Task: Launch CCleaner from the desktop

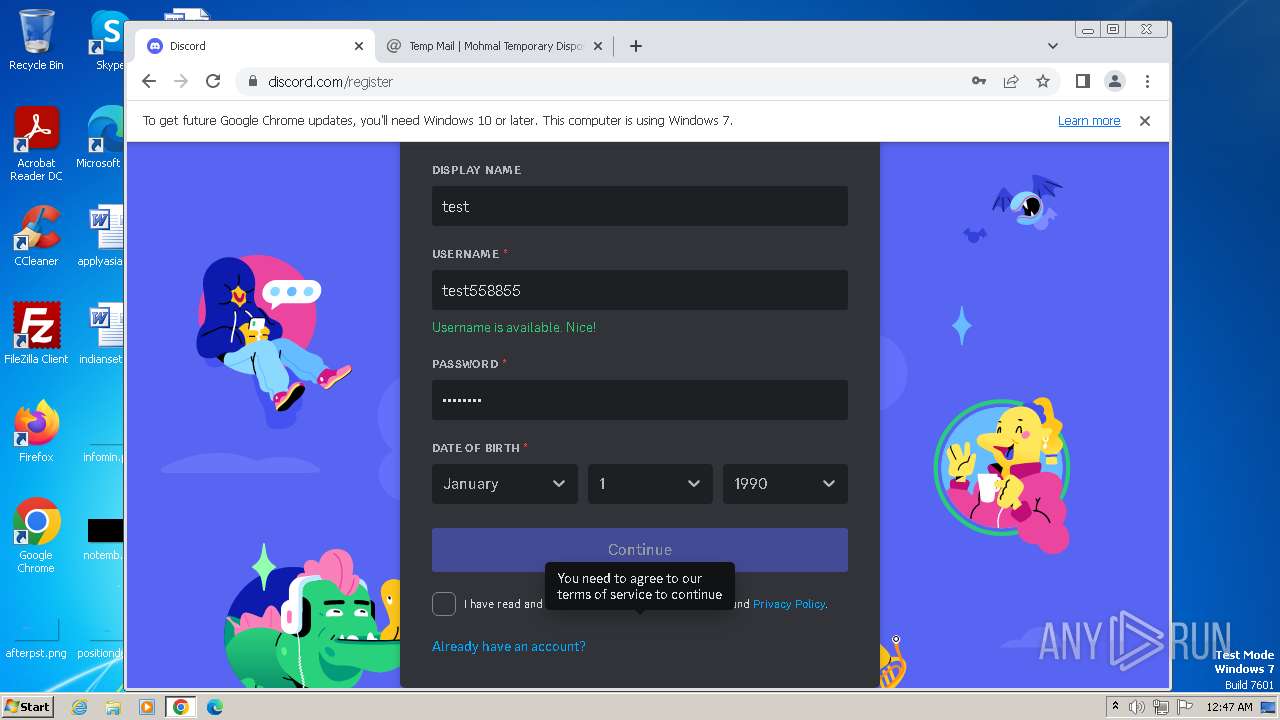Action: [36, 236]
